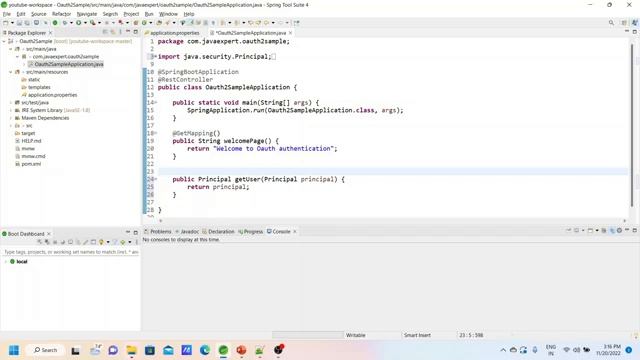The image size is (640, 360).
Task: Click the Open Type toolbar icon
Action: coord(159,23)
